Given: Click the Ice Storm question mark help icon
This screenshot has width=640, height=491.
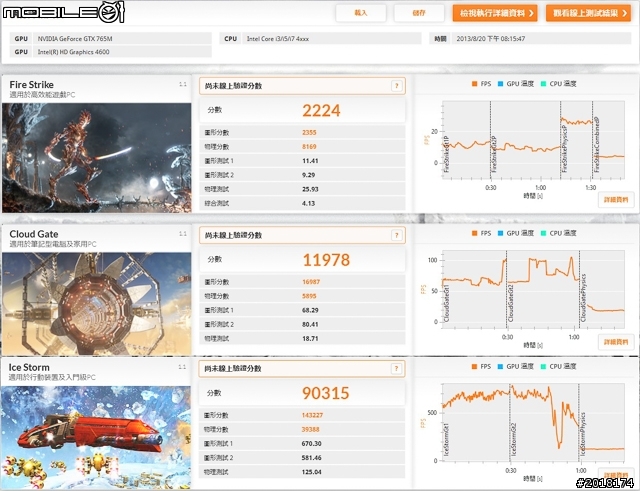Looking at the screenshot, I should 396,369.
